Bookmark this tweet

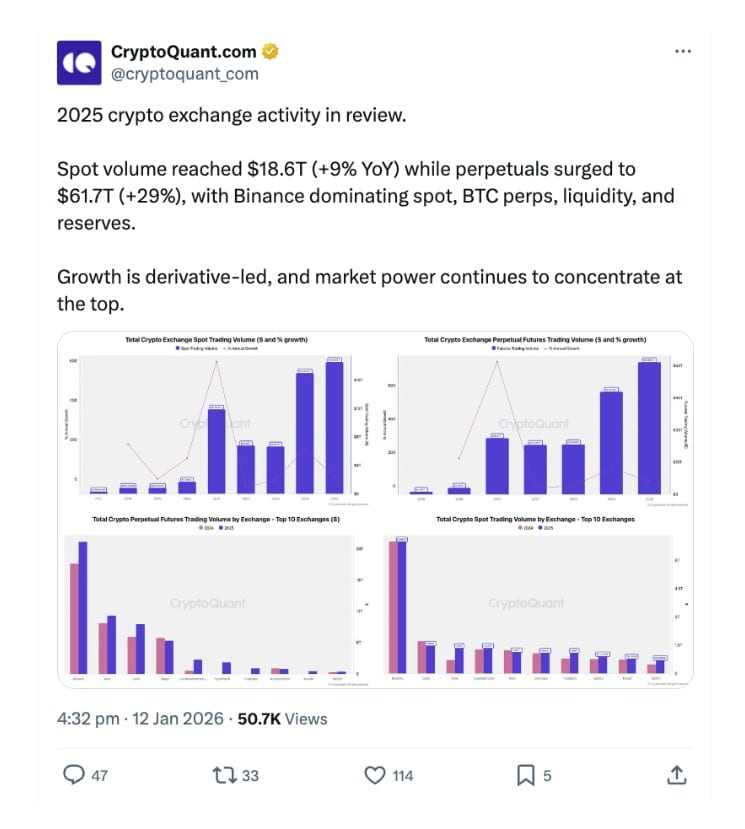click(525, 775)
